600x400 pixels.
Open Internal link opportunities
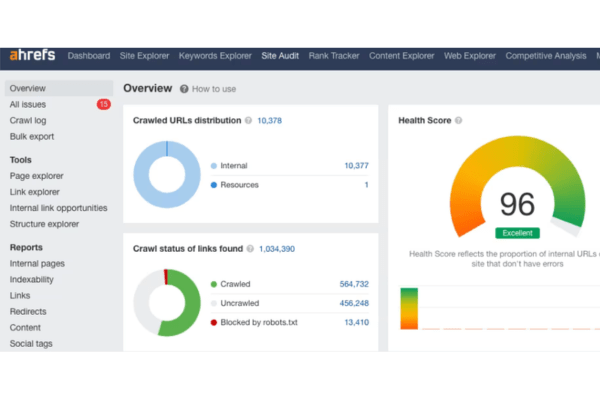tap(59, 208)
